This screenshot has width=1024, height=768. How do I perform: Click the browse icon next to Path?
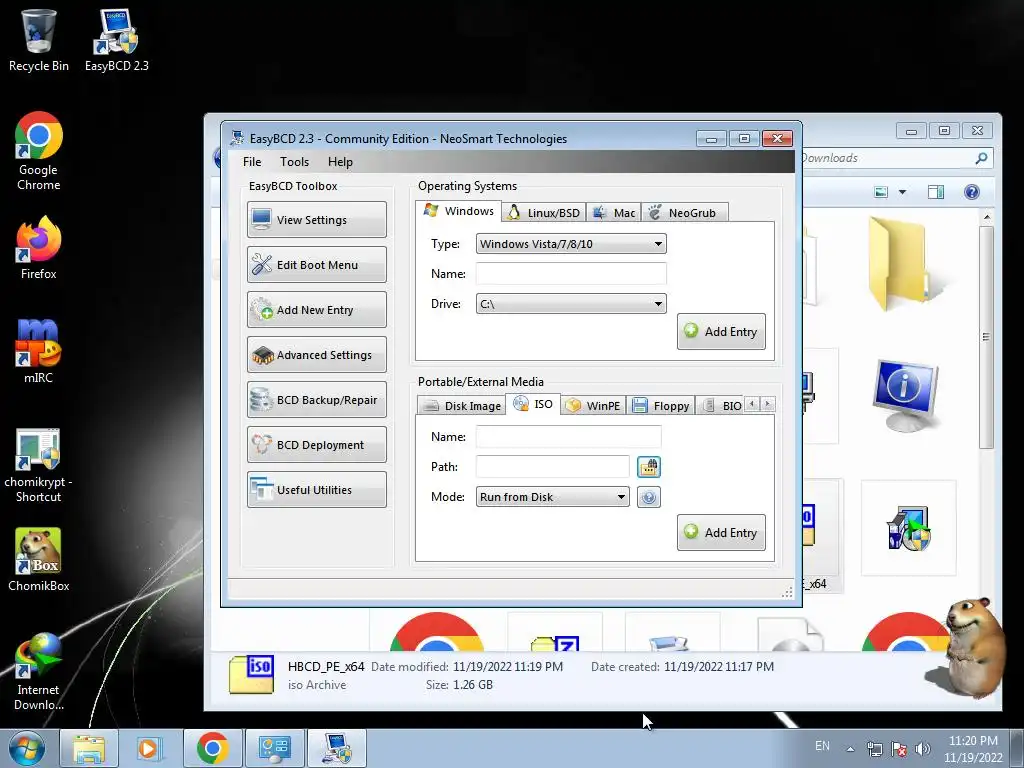(x=648, y=466)
